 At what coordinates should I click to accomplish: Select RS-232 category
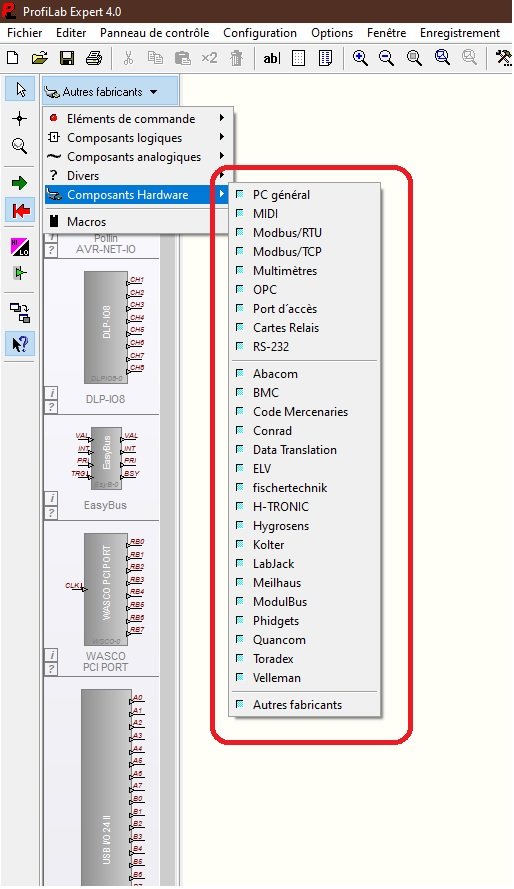coord(305,346)
